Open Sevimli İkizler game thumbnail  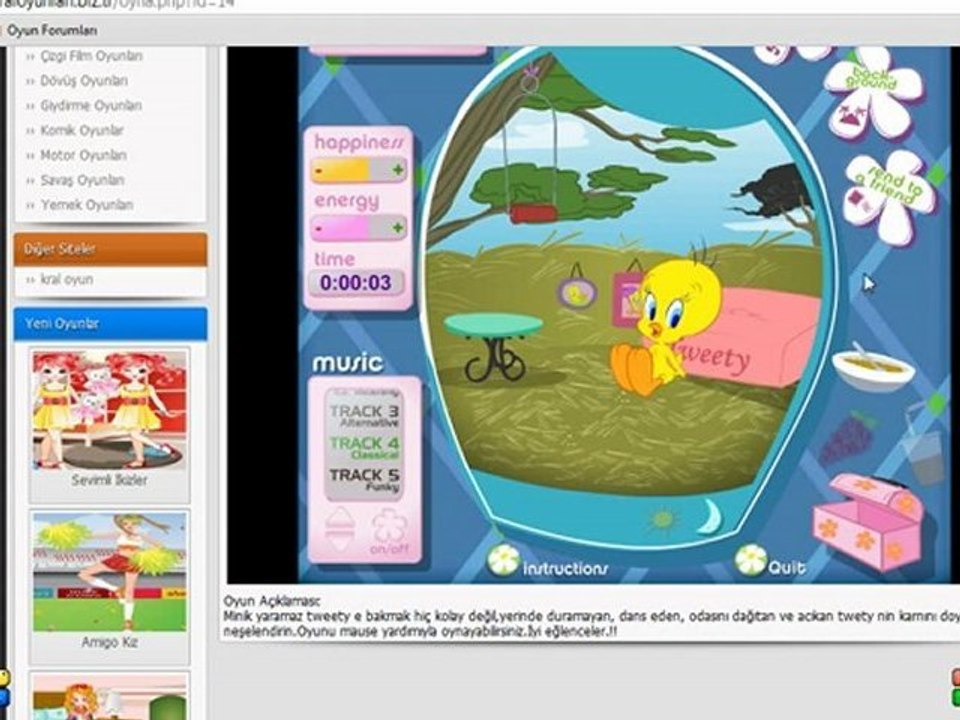(110, 410)
